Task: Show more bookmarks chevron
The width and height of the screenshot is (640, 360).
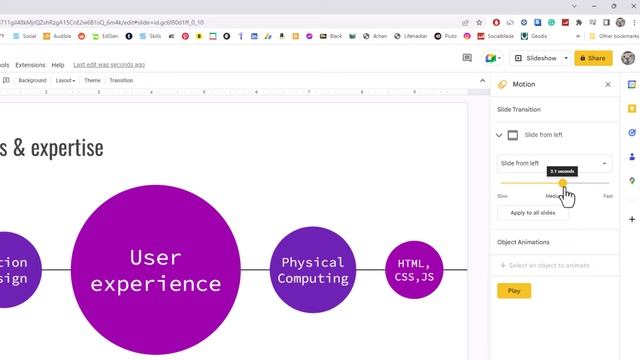Action: pyautogui.click(x=578, y=36)
